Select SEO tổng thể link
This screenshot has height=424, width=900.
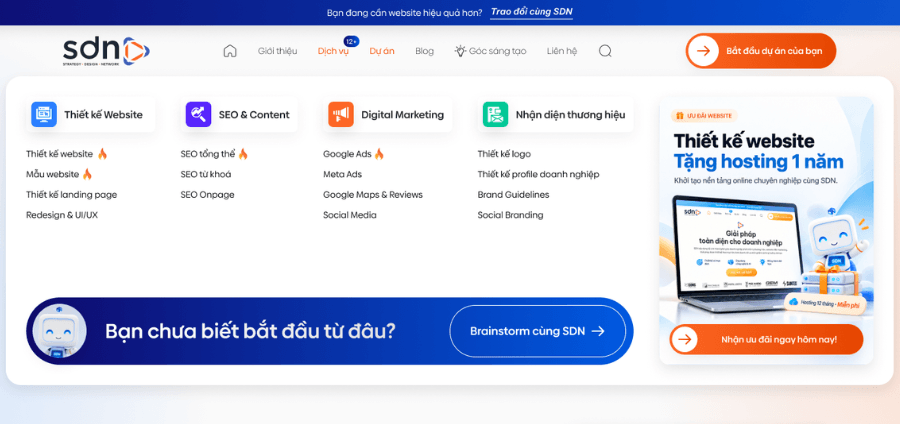208,154
